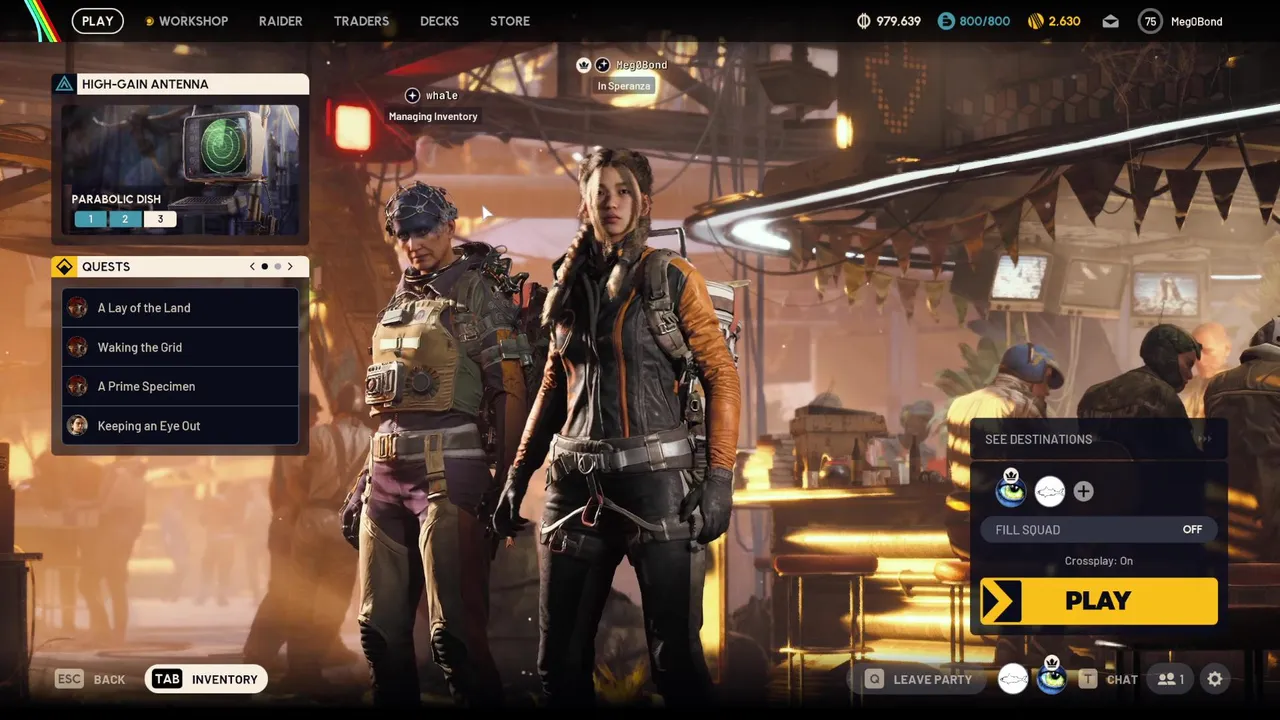
Task: Click trader portrait beside Waking the Grid
Action: coord(77,347)
